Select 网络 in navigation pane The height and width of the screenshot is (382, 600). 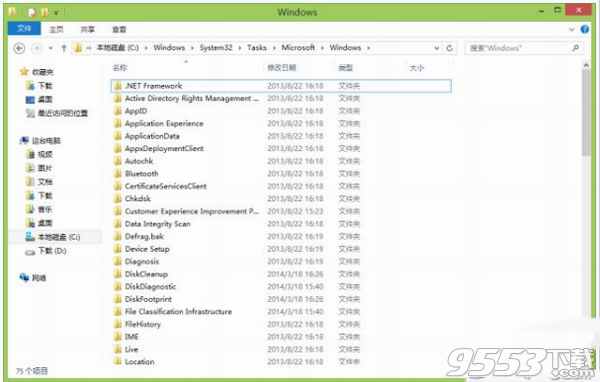coord(39,278)
